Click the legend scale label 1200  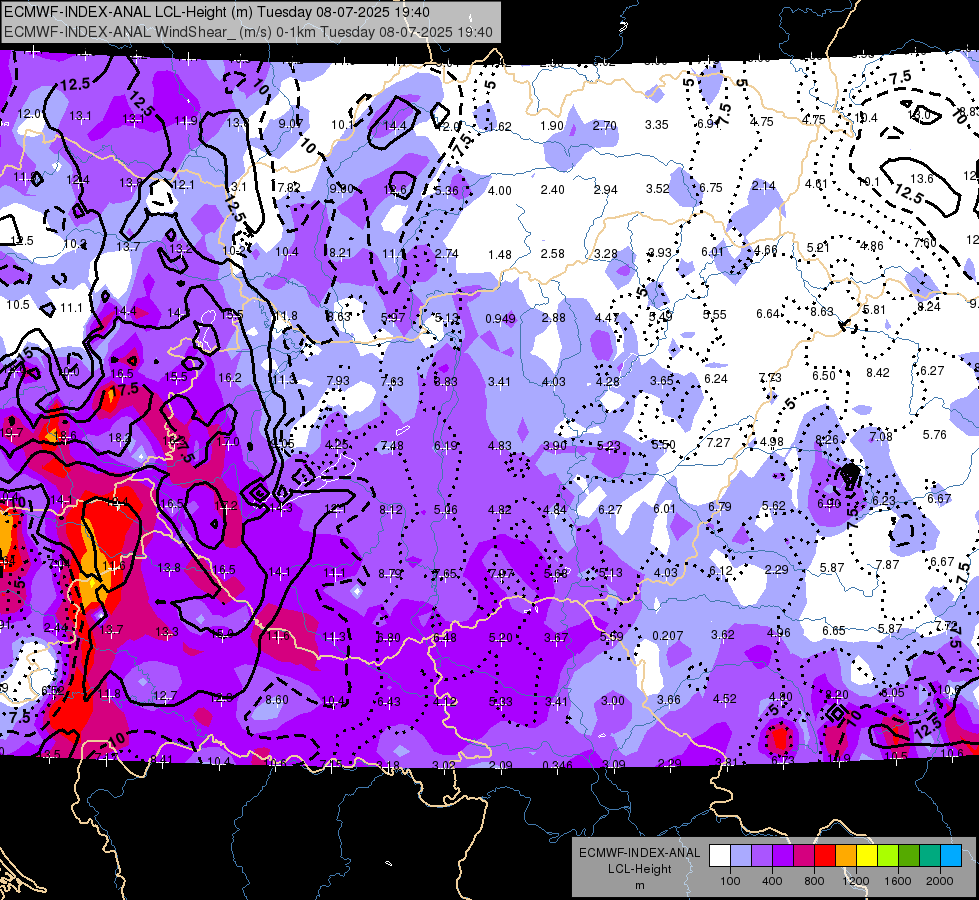855,881
